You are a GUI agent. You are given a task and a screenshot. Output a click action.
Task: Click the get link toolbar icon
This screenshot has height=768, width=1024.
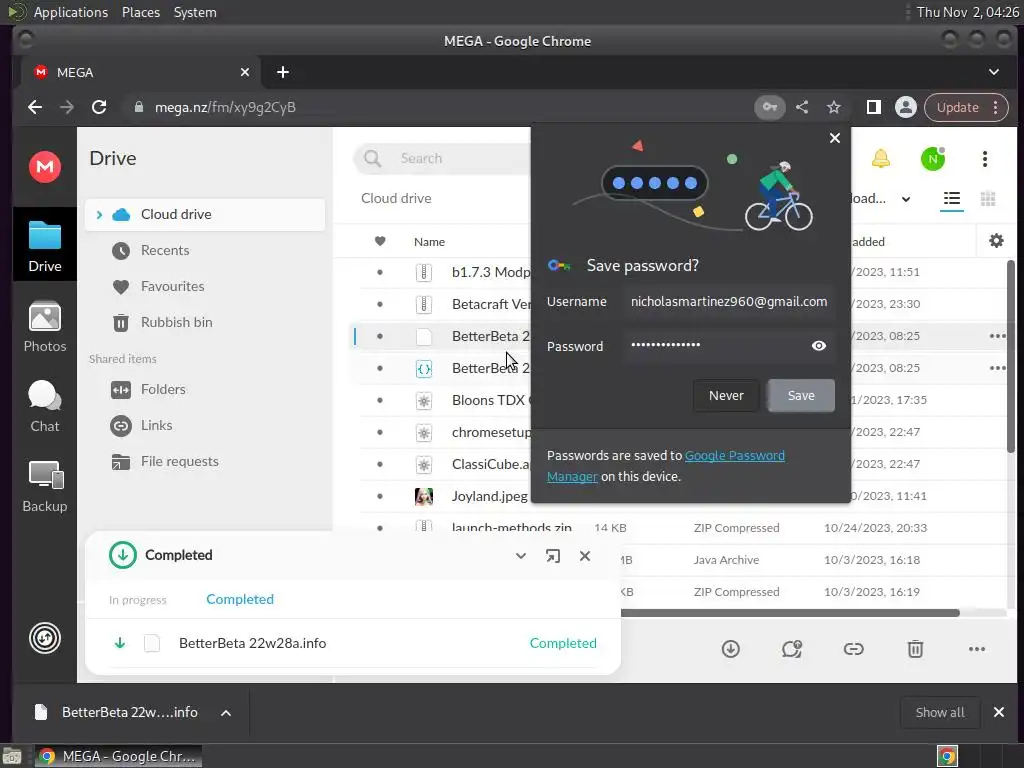click(x=853, y=648)
